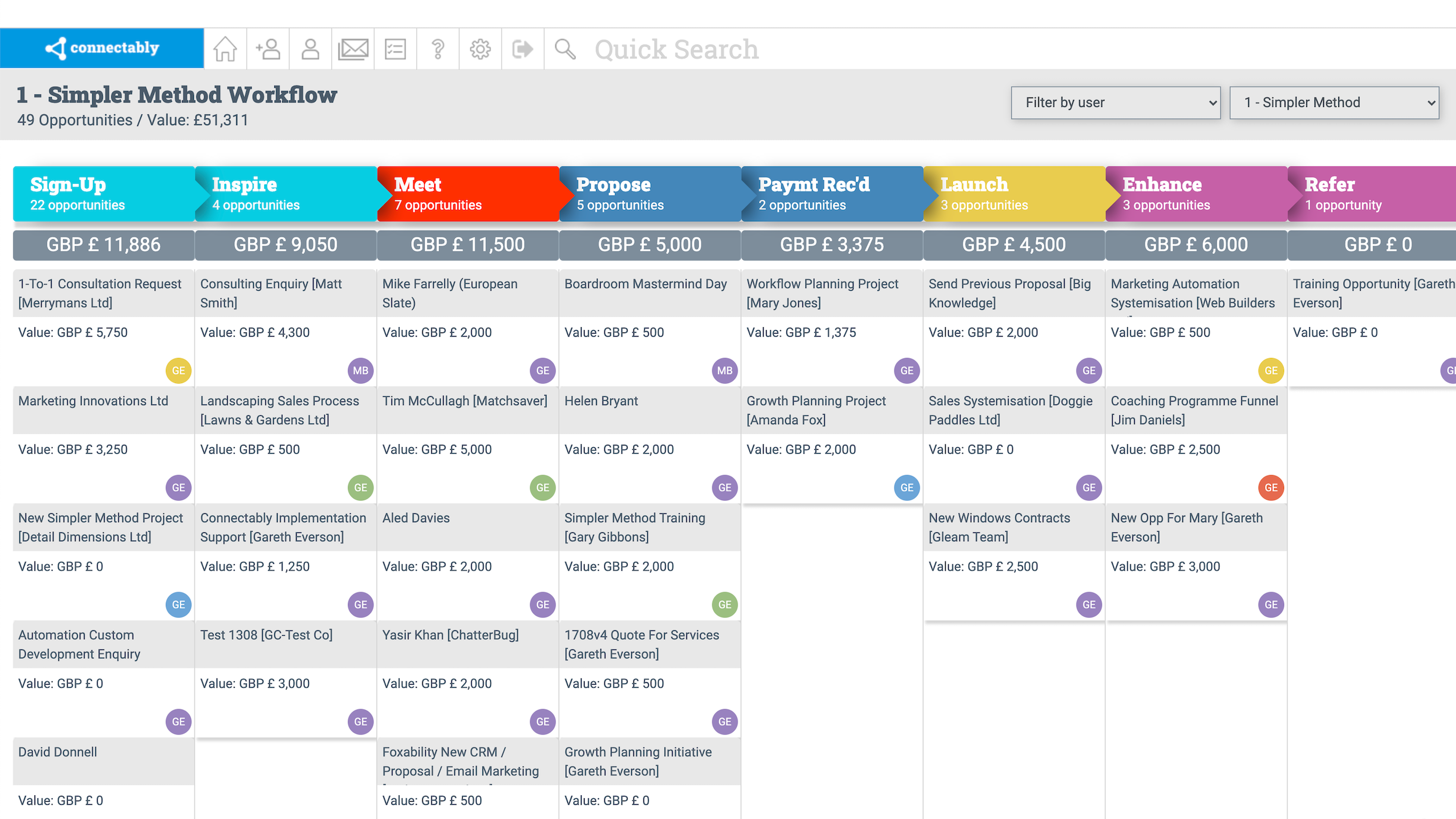
Task: Click the MB badge on Consulting Enquiry card
Action: pos(360,371)
